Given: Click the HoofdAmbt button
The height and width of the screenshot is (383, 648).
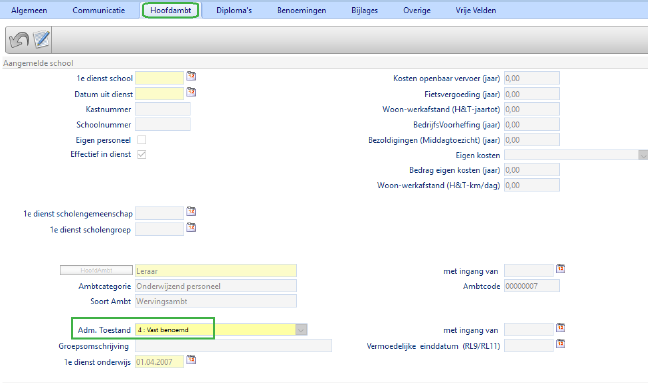Looking at the screenshot, I should pyautogui.click(x=96, y=270).
